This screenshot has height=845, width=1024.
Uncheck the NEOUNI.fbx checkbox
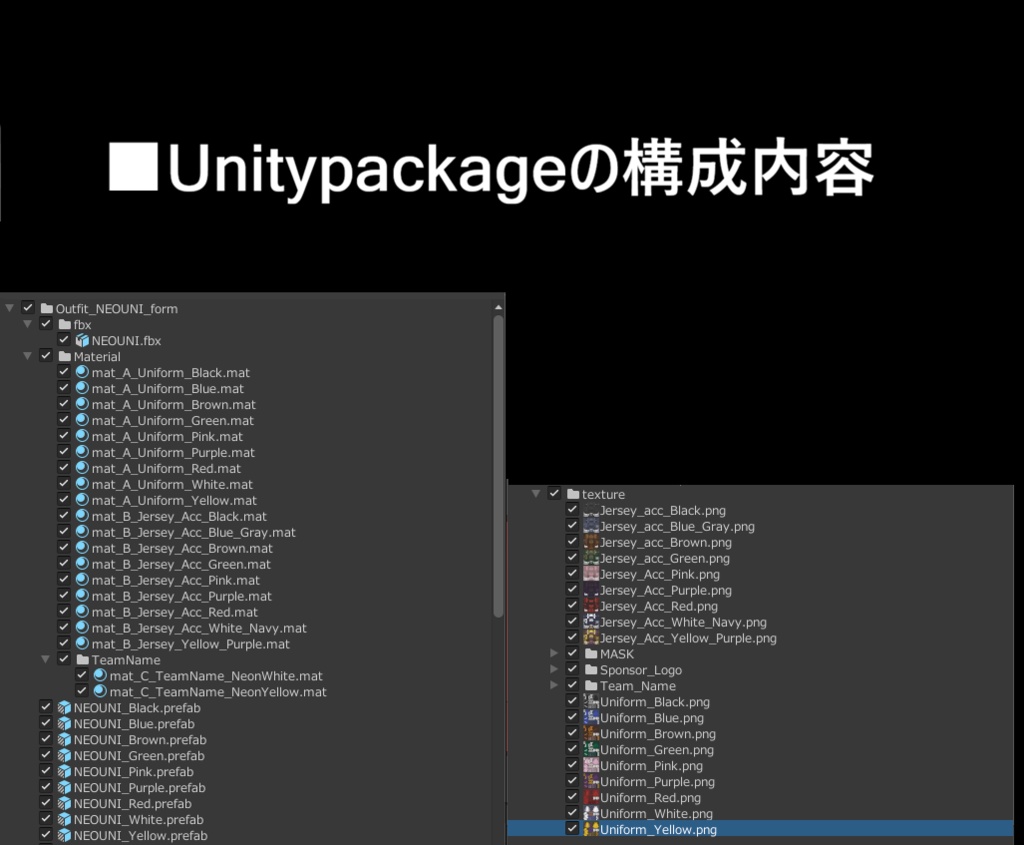[x=63, y=340]
